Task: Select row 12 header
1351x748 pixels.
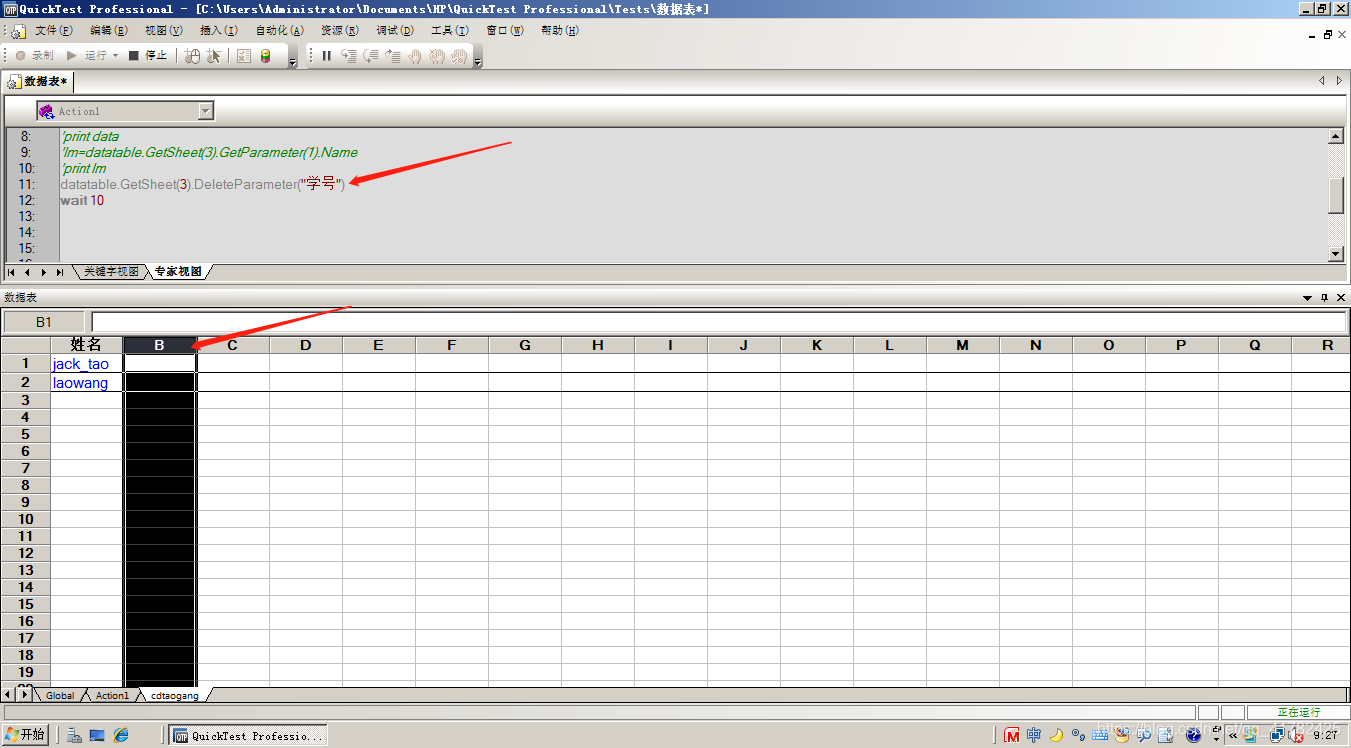Action: [x=26, y=553]
